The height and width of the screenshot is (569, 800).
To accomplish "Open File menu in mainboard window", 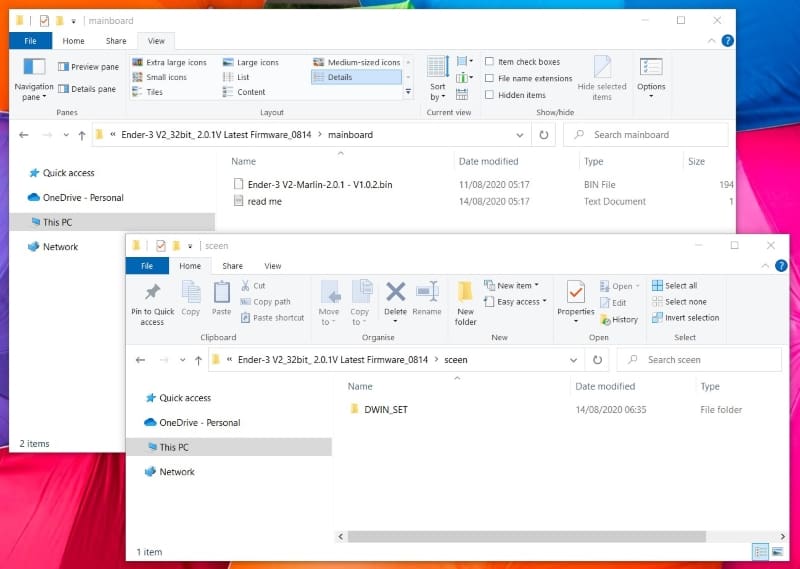I will click(31, 41).
